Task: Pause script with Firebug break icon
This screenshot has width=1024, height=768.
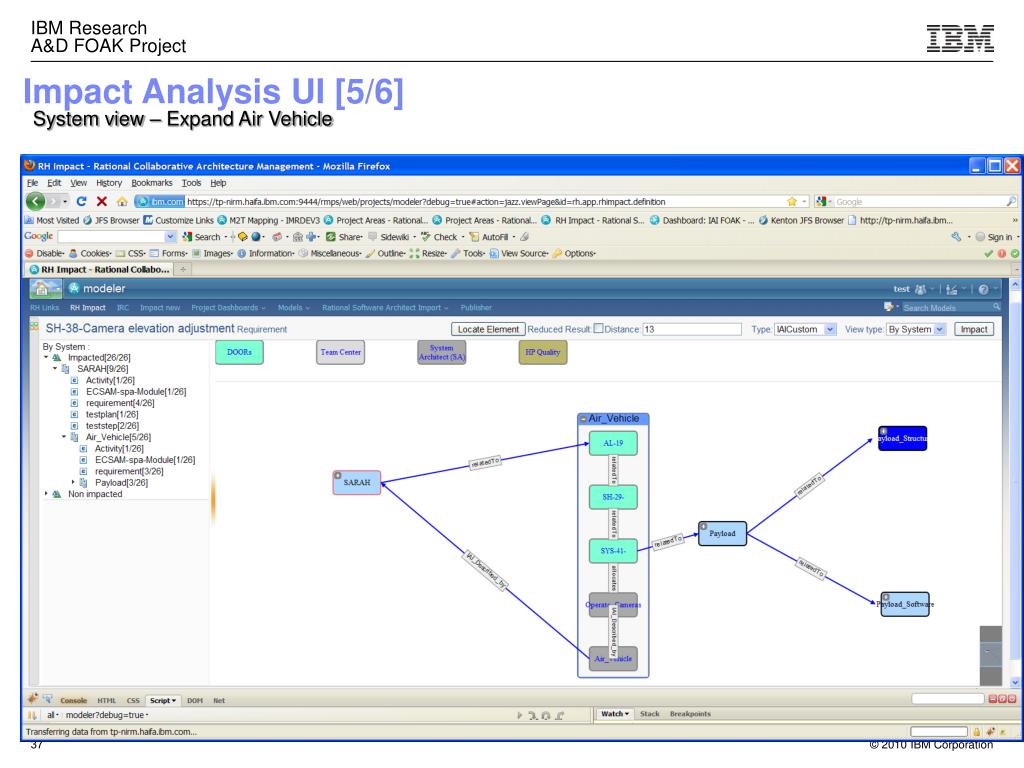Action: point(32,715)
